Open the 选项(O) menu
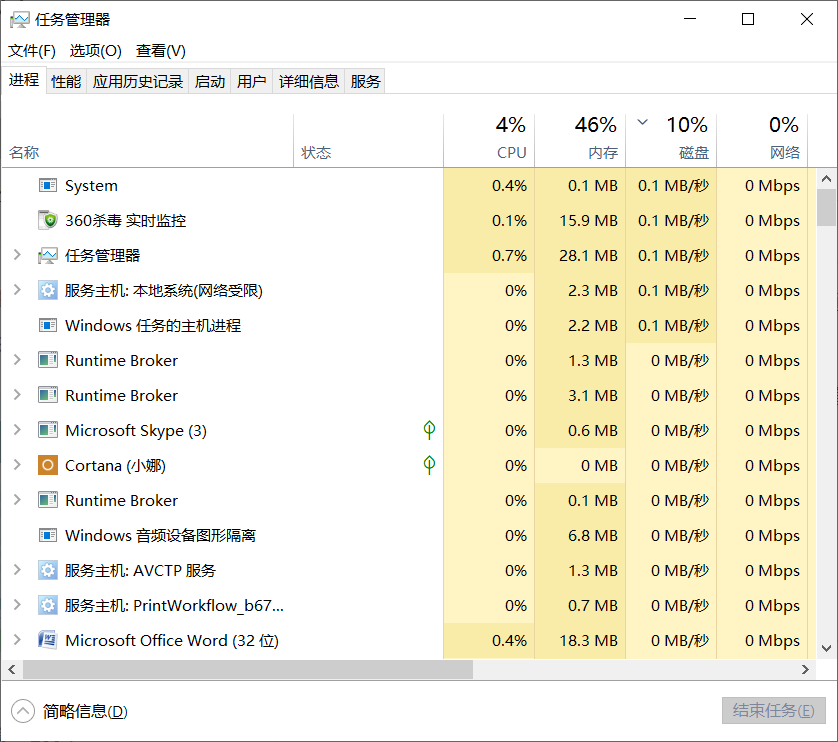 pos(96,51)
